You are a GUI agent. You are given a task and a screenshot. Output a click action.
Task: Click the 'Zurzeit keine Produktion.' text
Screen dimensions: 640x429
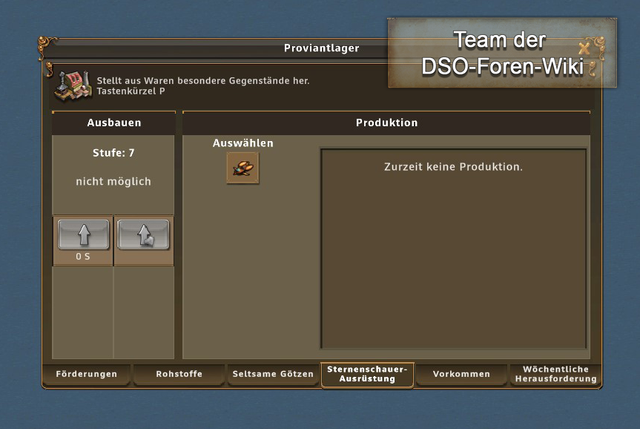[x=453, y=167]
